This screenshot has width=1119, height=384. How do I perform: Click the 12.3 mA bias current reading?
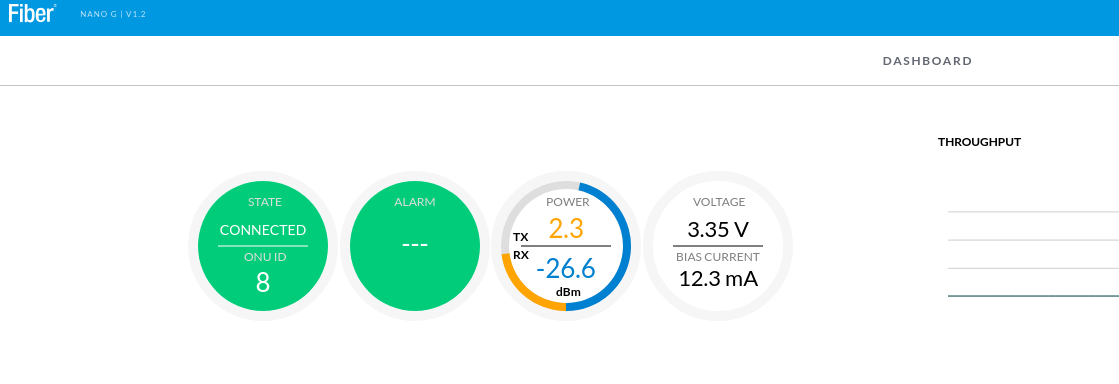[718, 279]
